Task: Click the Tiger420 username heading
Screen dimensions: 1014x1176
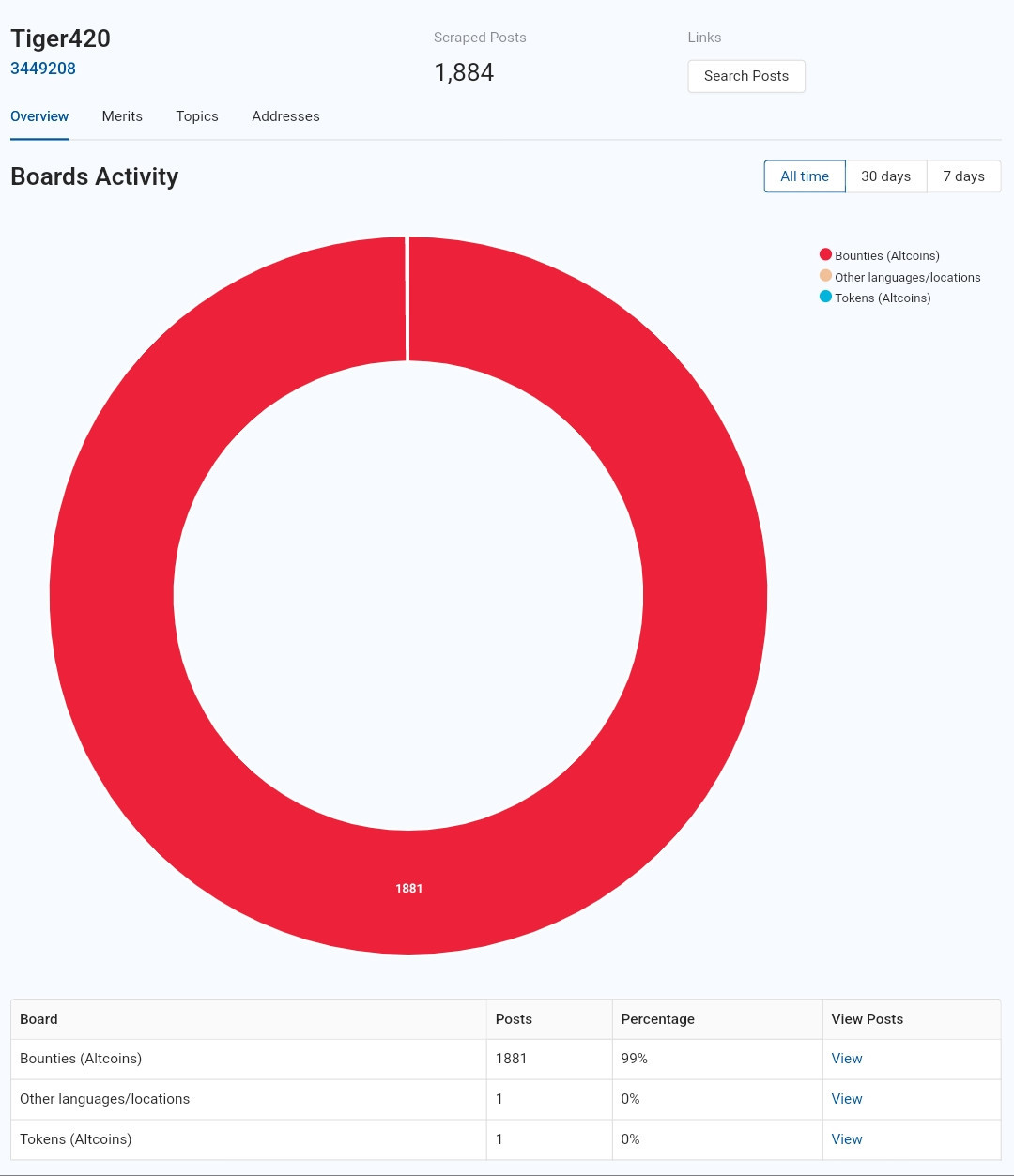Action: (x=60, y=38)
